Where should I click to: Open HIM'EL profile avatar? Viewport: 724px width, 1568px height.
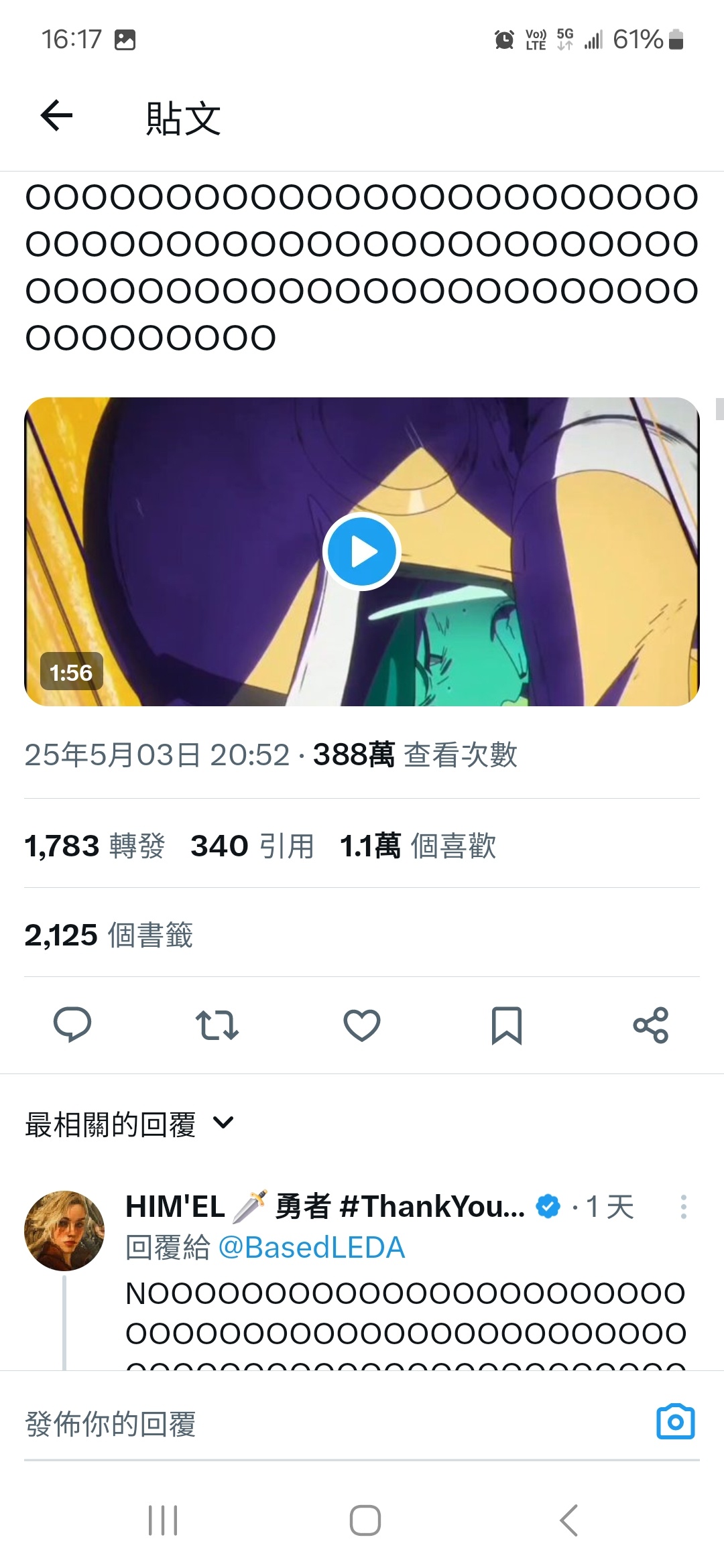pos(64,1230)
